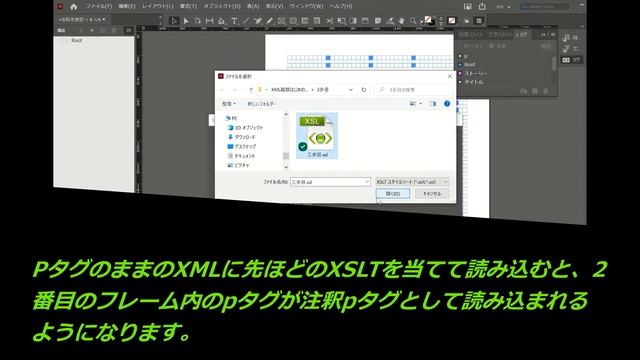Click the タグ button in right dock
Image resolution: width=640 pixels, height=360 pixels.
coord(571,60)
